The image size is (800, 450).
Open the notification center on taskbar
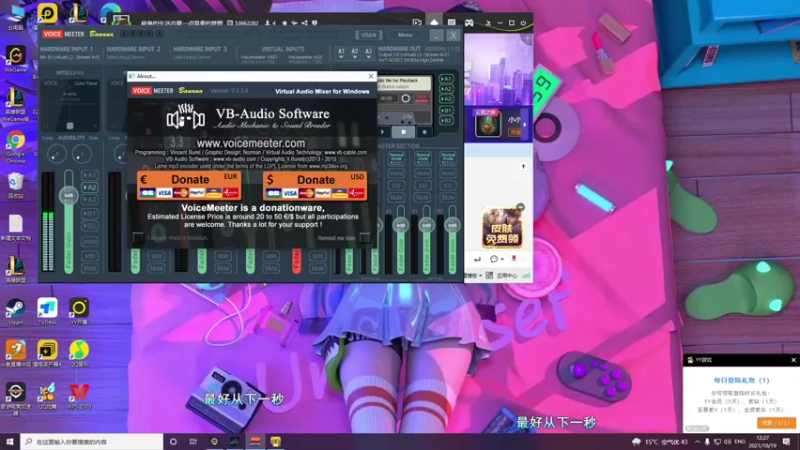pos(786,441)
